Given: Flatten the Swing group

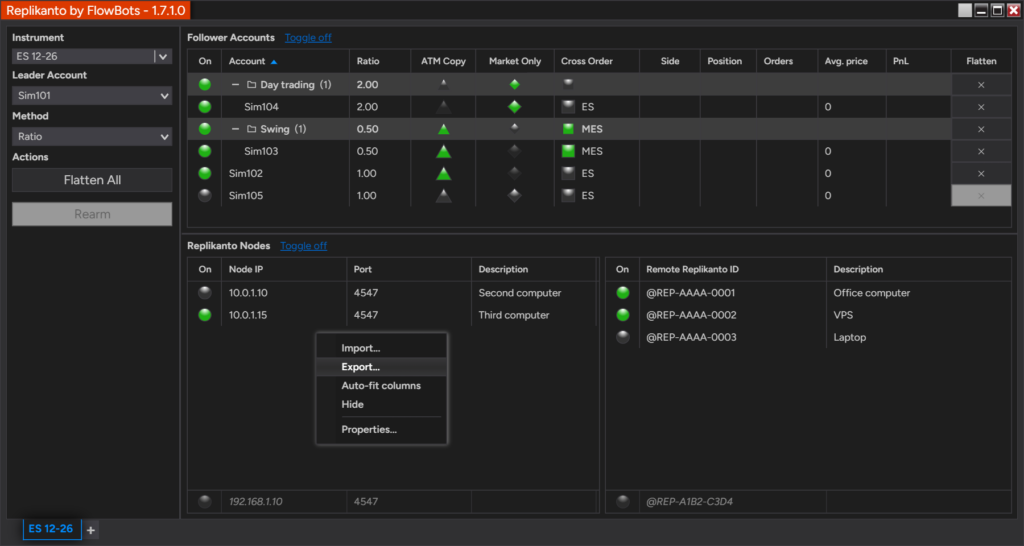Looking at the screenshot, I should [x=981, y=129].
